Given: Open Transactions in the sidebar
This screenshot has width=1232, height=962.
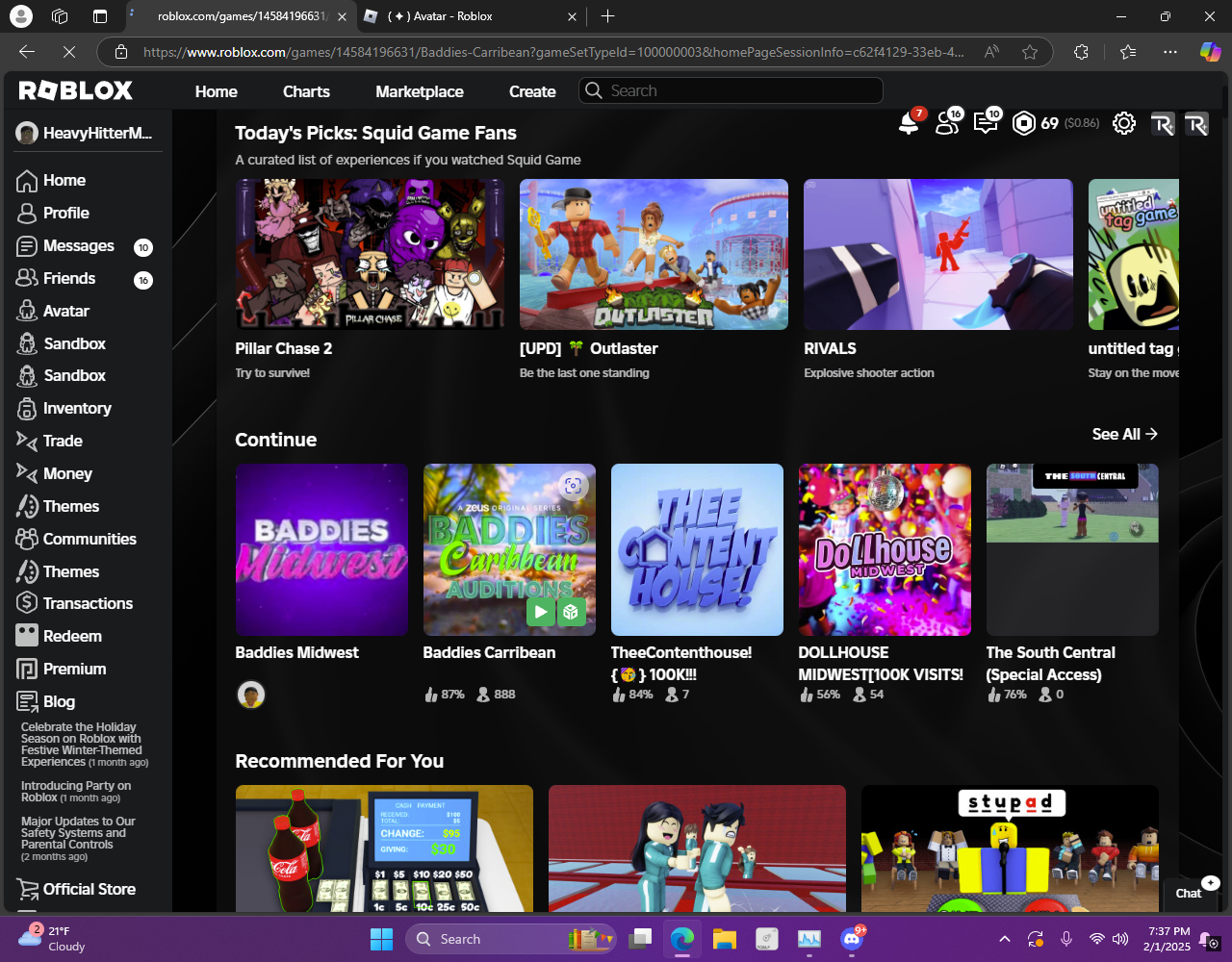Looking at the screenshot, I should [89, 603].
